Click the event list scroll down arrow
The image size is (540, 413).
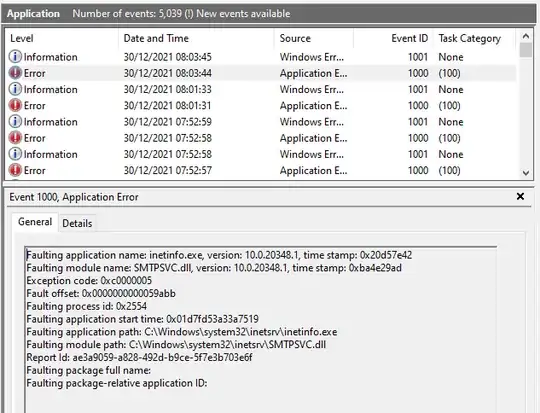pyautogui.click(x=526, y=173)
